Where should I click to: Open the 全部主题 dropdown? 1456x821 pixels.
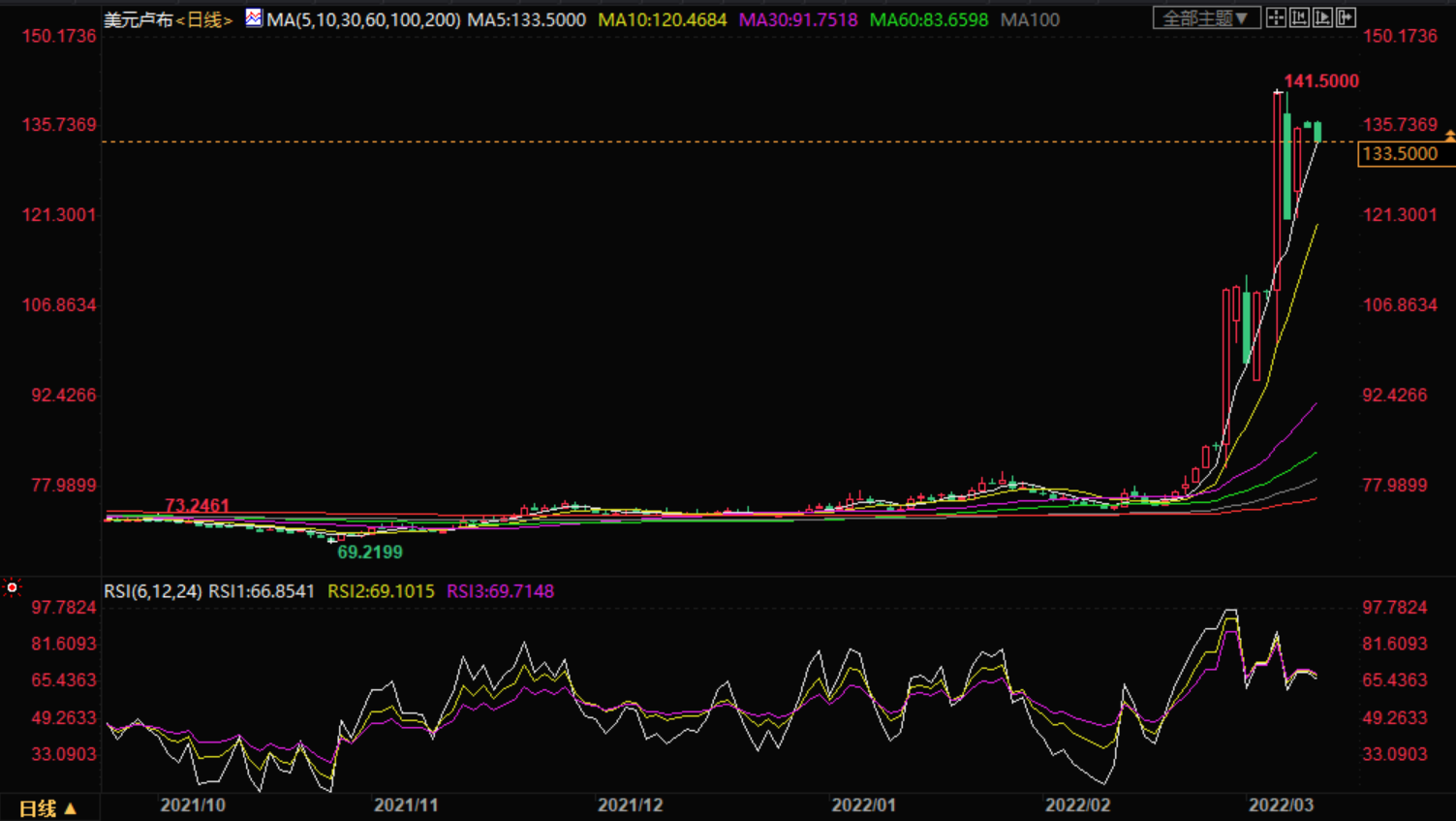pos(1205,18)
